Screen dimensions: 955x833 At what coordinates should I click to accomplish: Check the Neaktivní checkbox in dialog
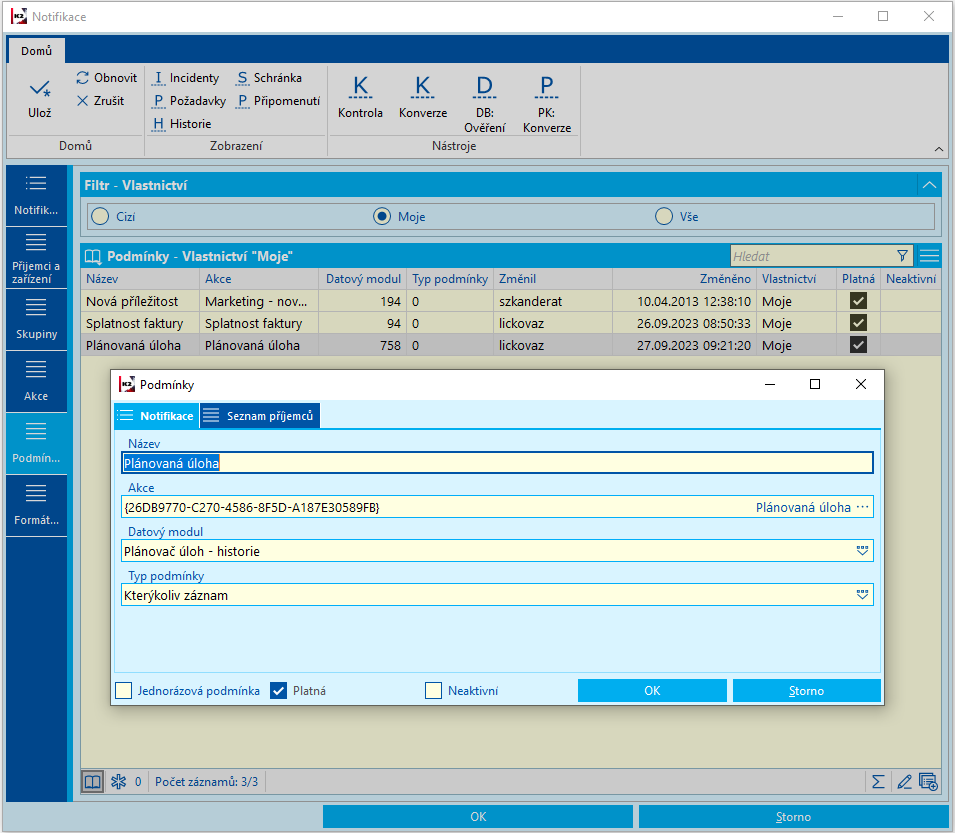tap(433, 690)
